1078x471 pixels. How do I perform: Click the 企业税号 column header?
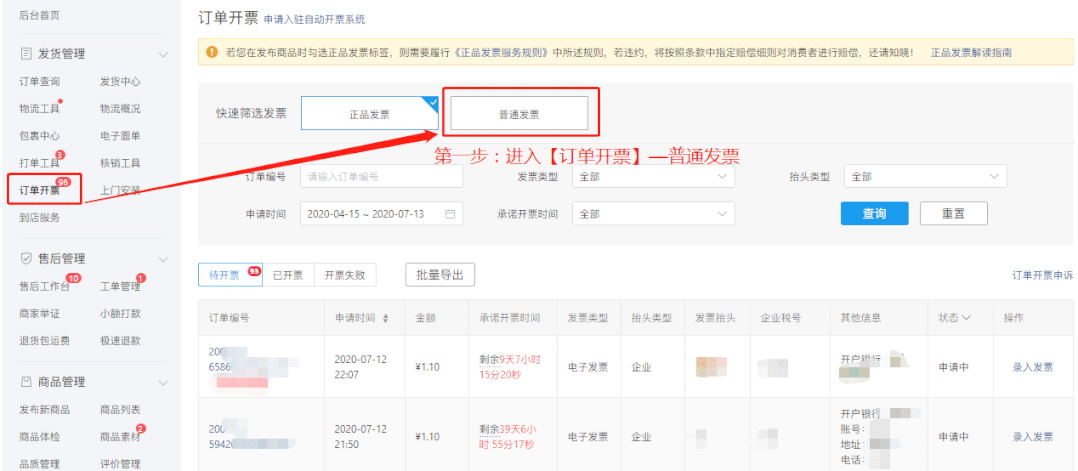[780, 318]
